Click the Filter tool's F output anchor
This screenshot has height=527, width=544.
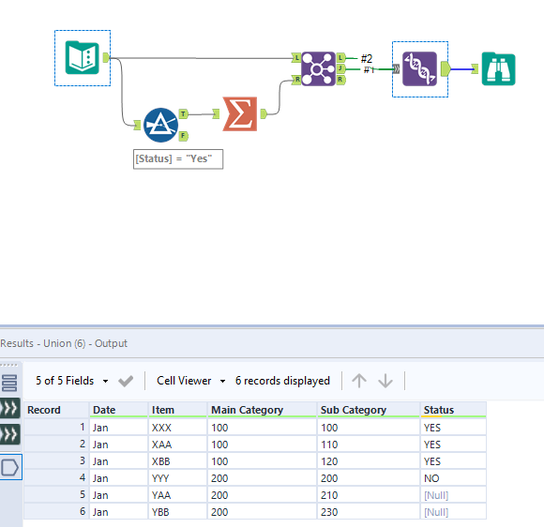[183, 136]
